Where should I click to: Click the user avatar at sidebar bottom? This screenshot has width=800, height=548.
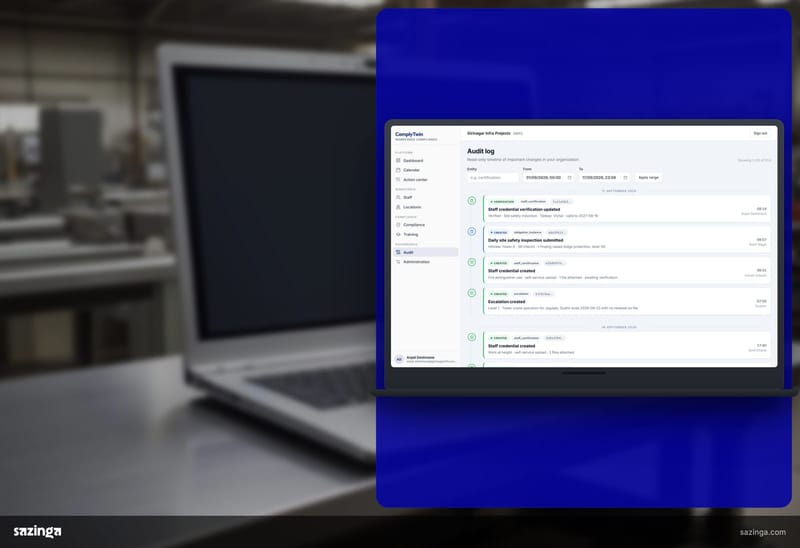399,359
